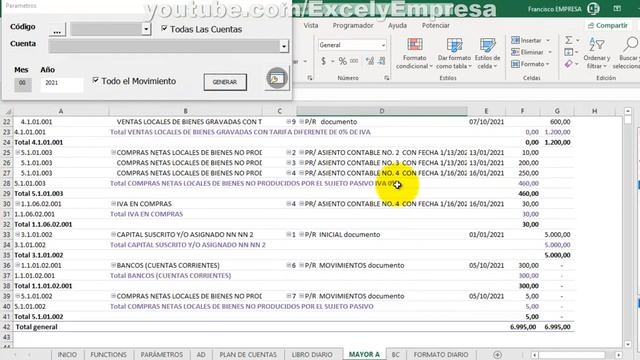Toggle Todas Las Cuentas checkbox
The height and width of the screenshot is (360, 640).
(164, 28)
